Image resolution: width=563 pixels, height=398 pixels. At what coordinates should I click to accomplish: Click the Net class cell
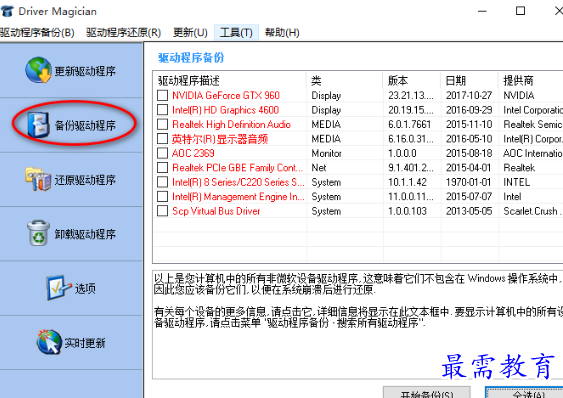coord(319,167)
